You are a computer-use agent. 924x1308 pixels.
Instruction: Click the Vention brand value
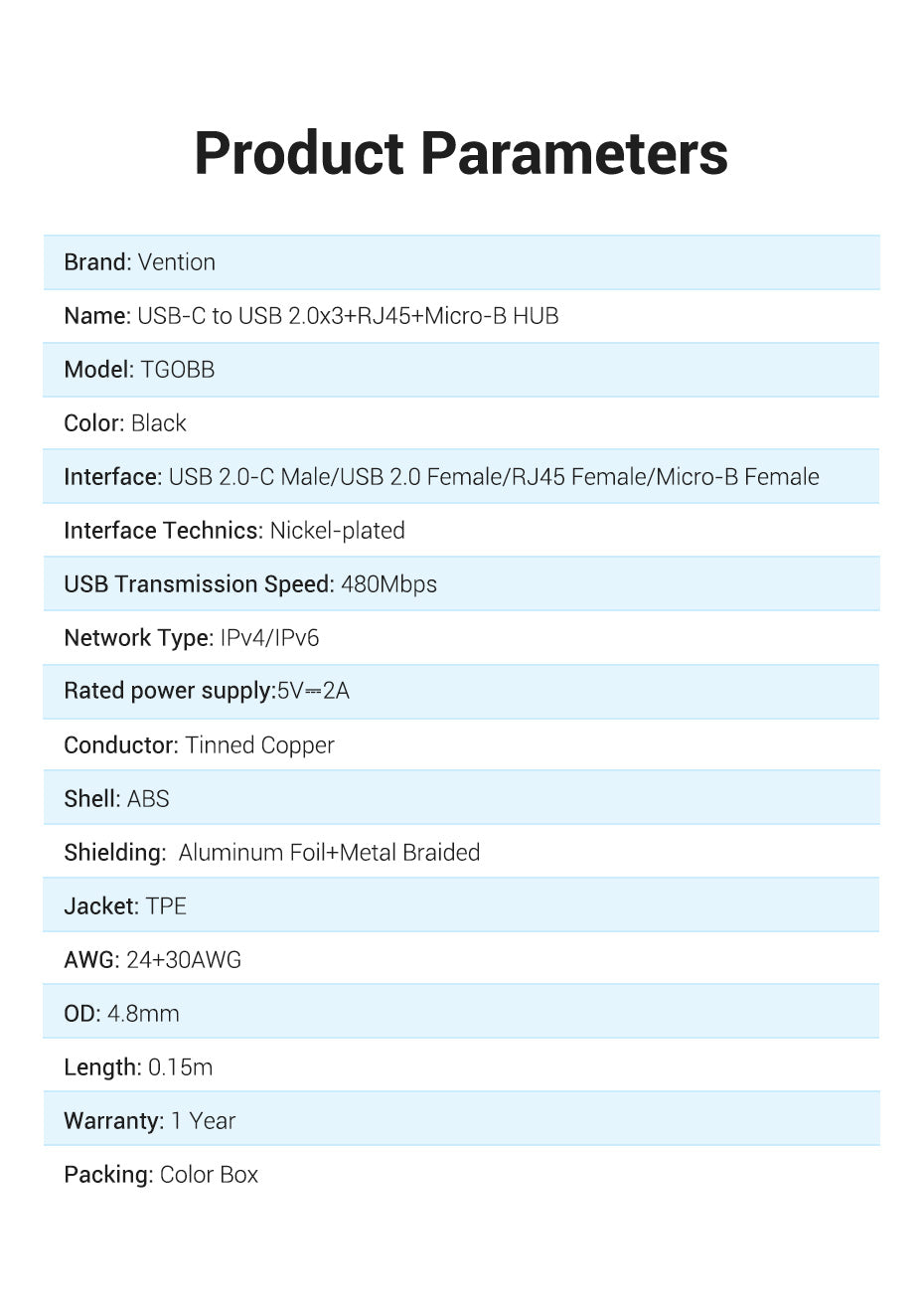point(177,262)
